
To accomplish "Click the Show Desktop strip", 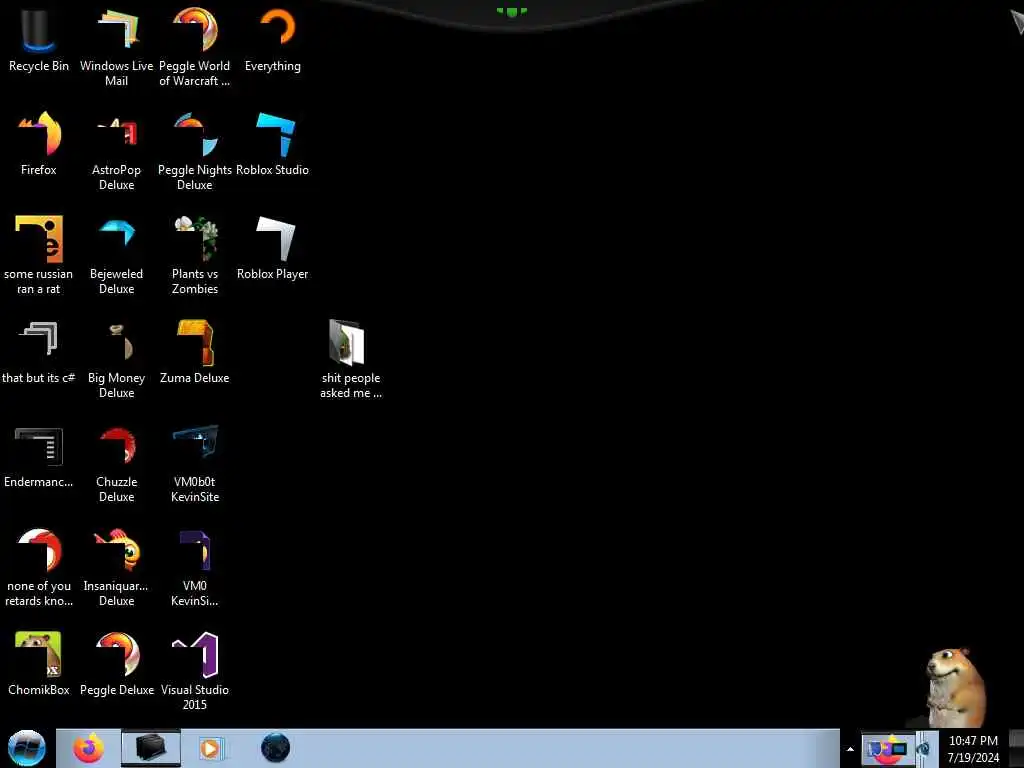I will click(1017, 748).
